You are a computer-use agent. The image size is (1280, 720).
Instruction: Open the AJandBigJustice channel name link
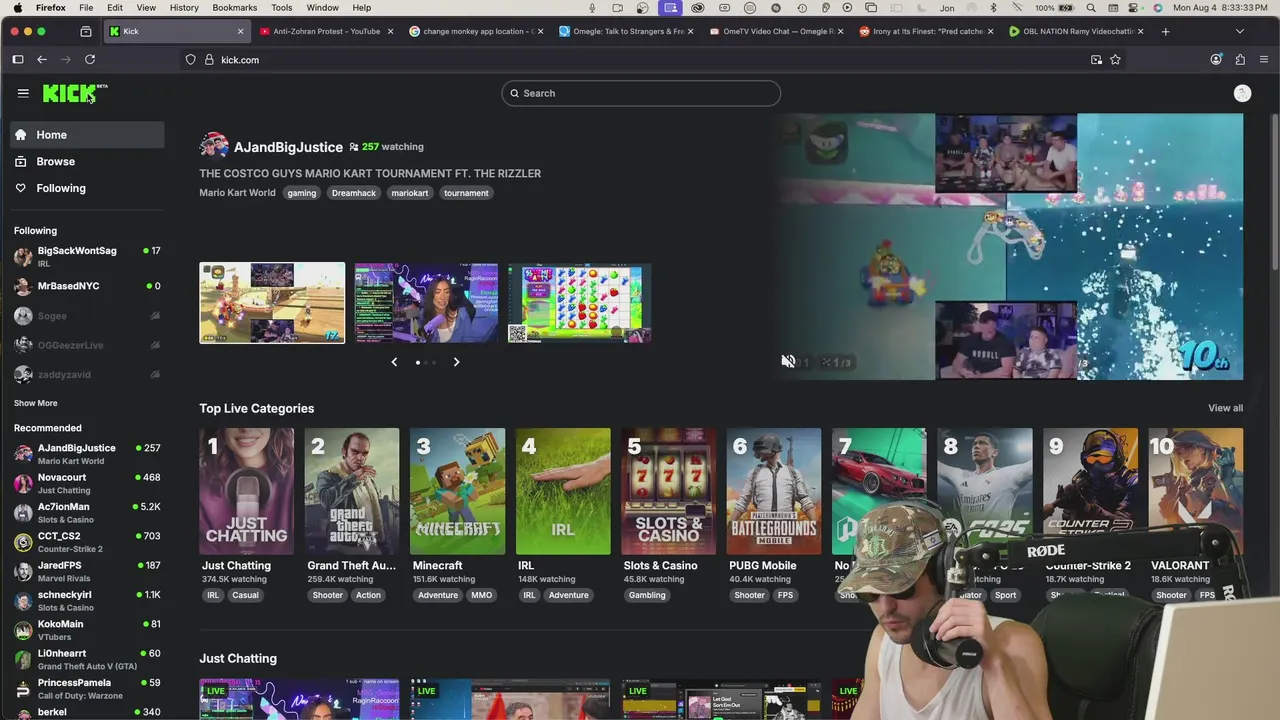tap(288, 147)
